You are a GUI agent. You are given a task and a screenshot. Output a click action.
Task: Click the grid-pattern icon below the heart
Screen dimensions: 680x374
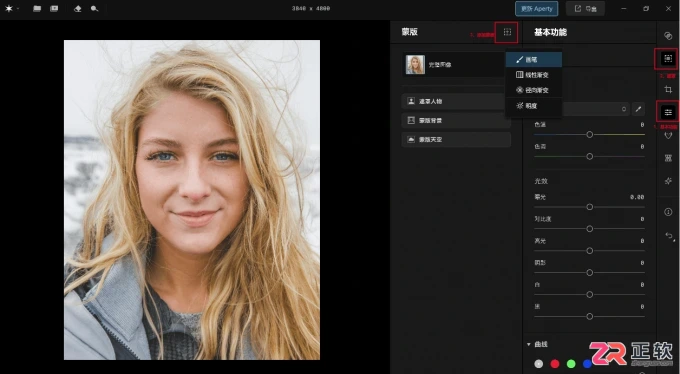tap(668, 158)
